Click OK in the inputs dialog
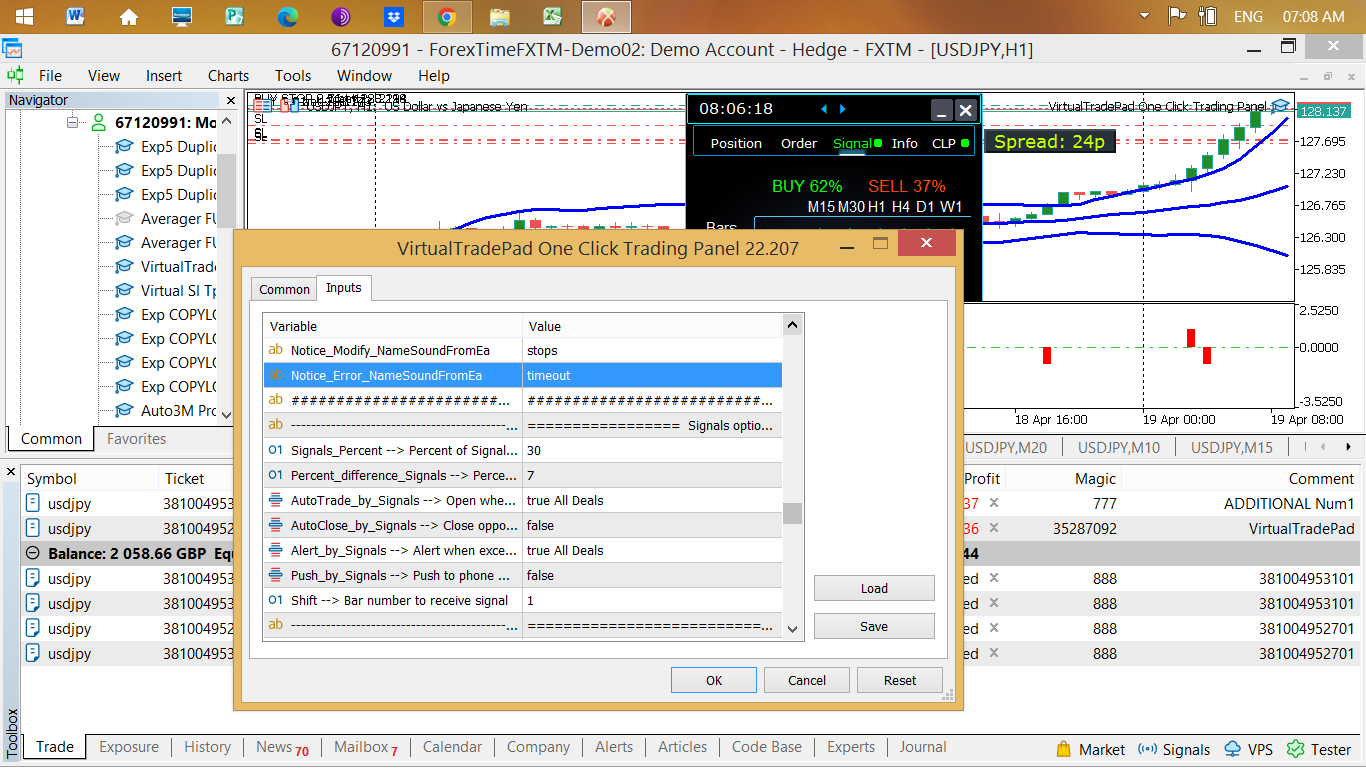Image resolution: width=1366 pixels, height=768 pixels. (x=713, y=680)
